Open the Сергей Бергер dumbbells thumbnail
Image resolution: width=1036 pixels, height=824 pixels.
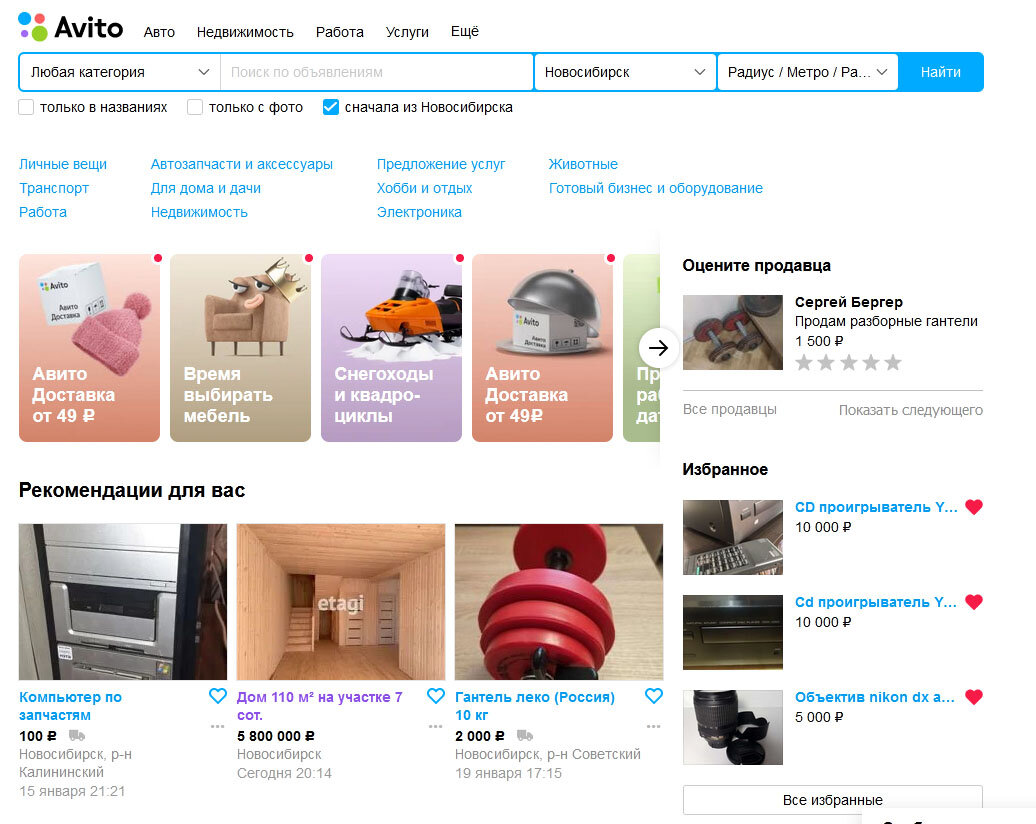(x=733, y=332)
